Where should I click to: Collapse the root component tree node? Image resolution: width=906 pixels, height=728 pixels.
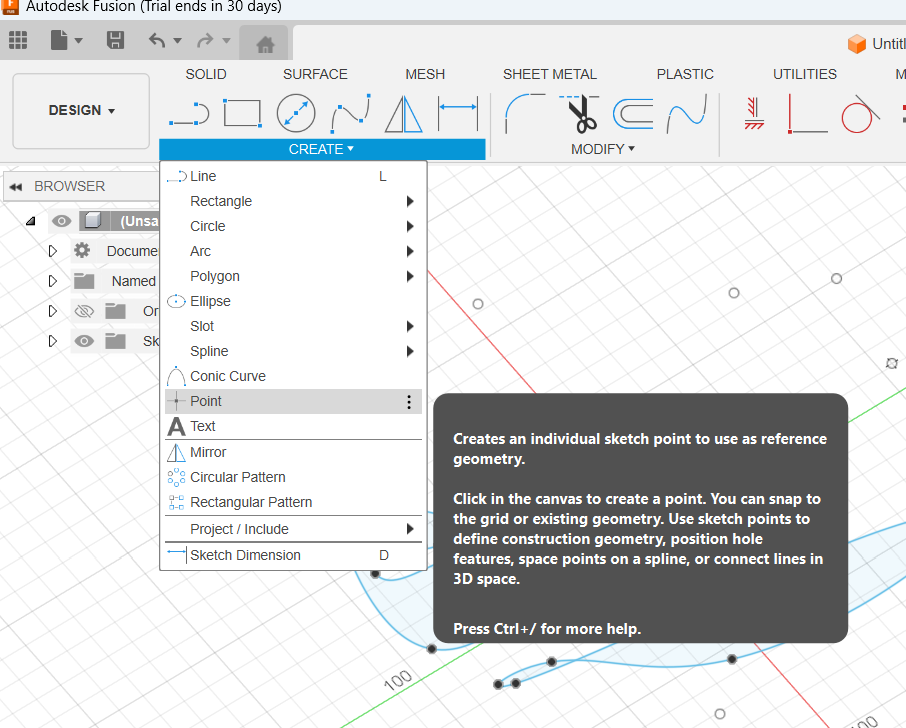(x=31, y=221)
